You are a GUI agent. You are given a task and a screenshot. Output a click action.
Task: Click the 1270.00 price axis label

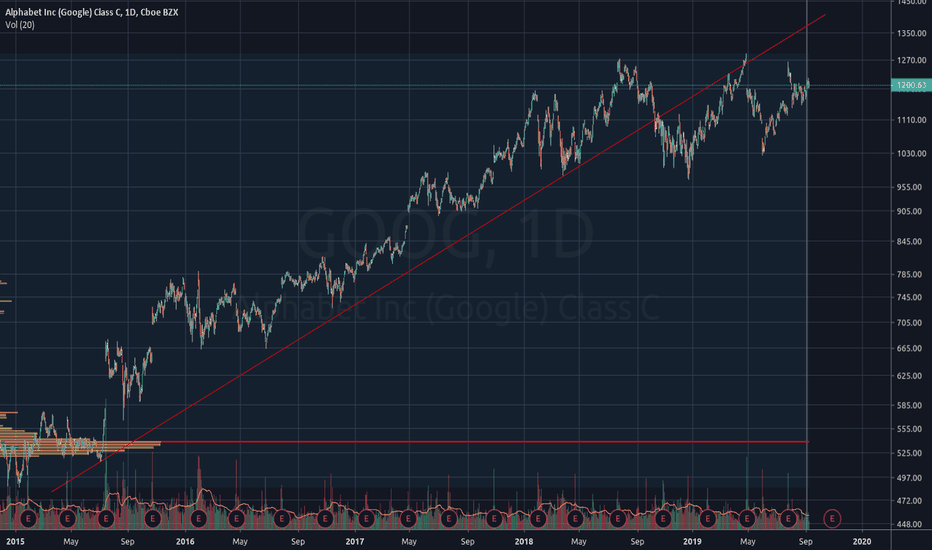pyautogui.click(x=912, y=60)
